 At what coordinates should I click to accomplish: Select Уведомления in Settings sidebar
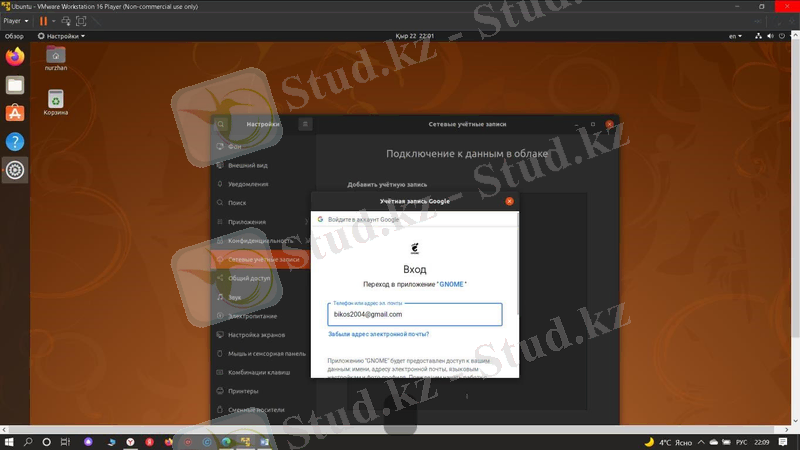pyautogui.click(x=261, y=184)
